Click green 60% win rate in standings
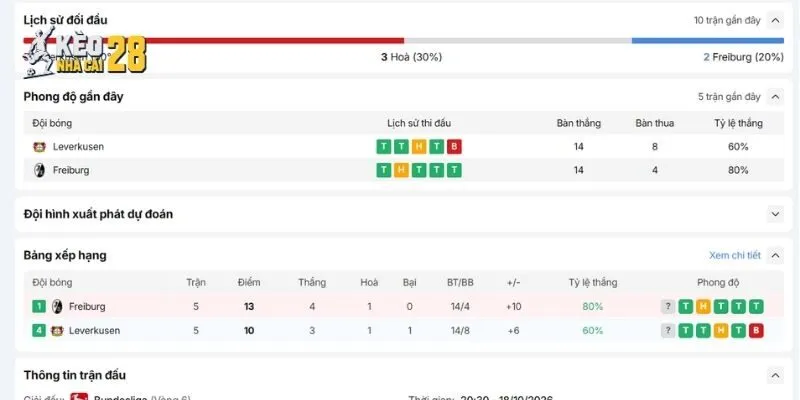The image size is (800, 400). click(593, 331)
